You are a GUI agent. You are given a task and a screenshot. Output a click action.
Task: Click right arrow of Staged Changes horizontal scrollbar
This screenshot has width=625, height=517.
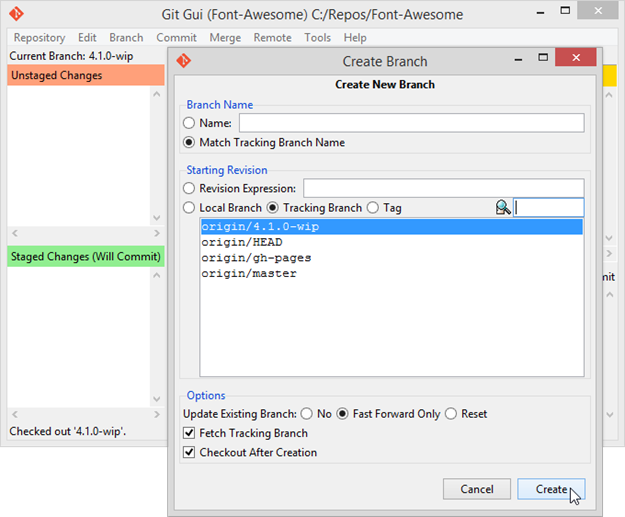tap(157, 415)
